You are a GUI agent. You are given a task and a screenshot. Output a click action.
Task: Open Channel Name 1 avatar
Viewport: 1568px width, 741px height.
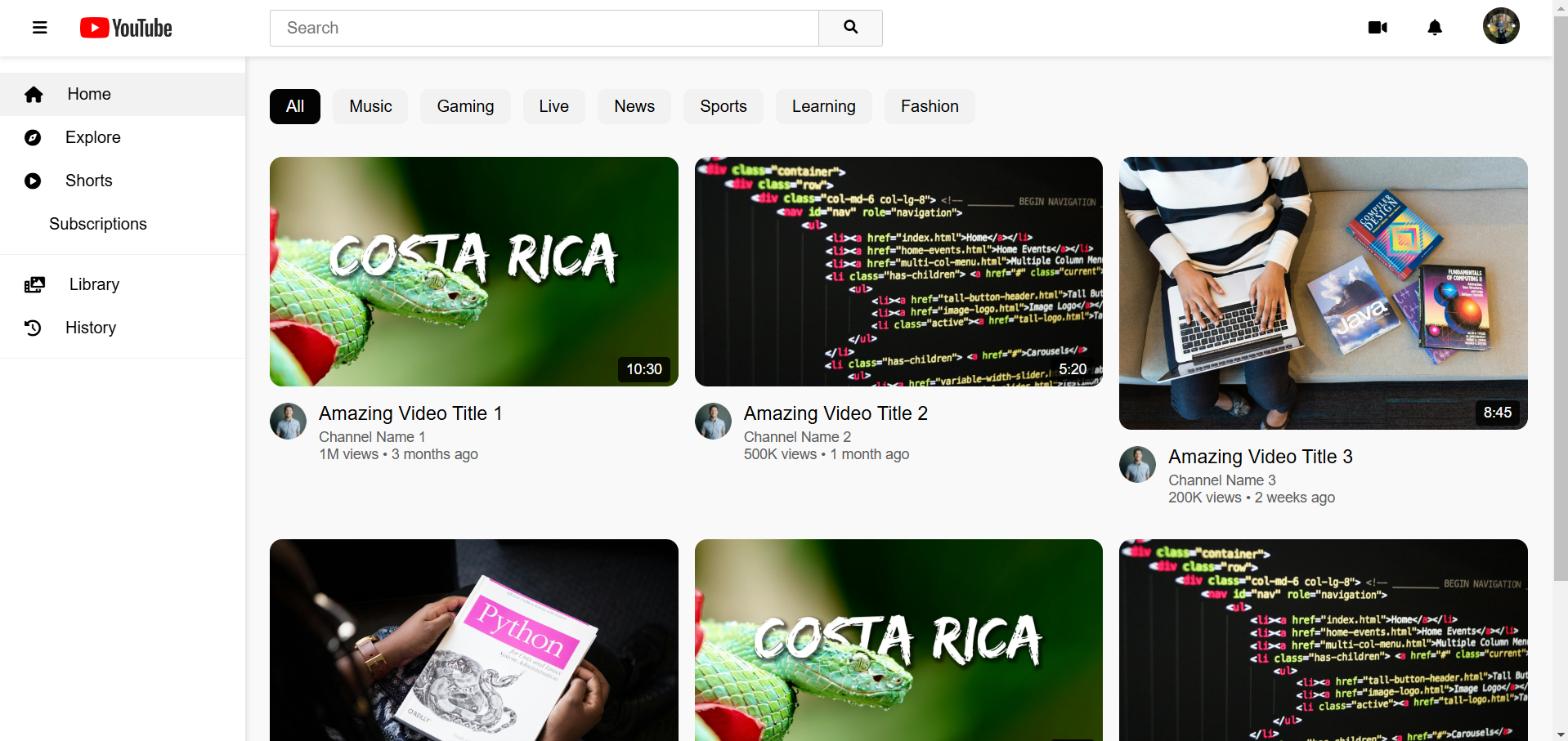pyautogui.click(x=288, y=421)
